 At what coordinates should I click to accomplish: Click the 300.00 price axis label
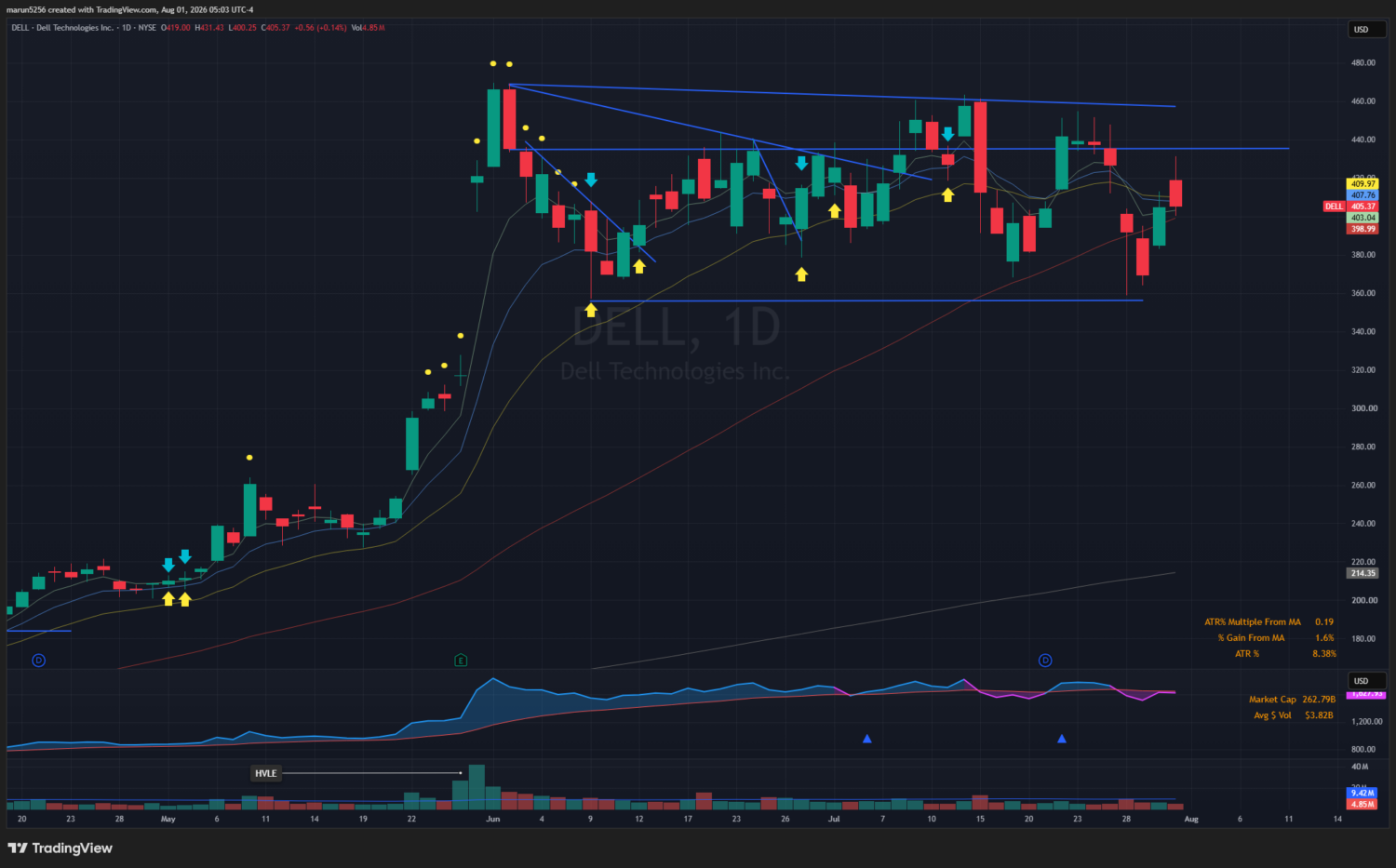click(1363, 408)
